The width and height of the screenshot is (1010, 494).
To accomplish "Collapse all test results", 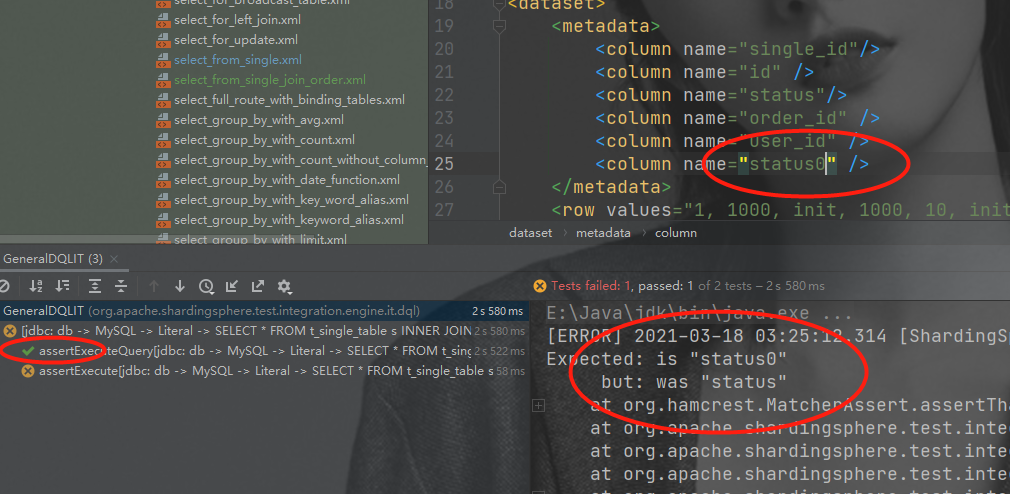I will [x=121, y=287].
